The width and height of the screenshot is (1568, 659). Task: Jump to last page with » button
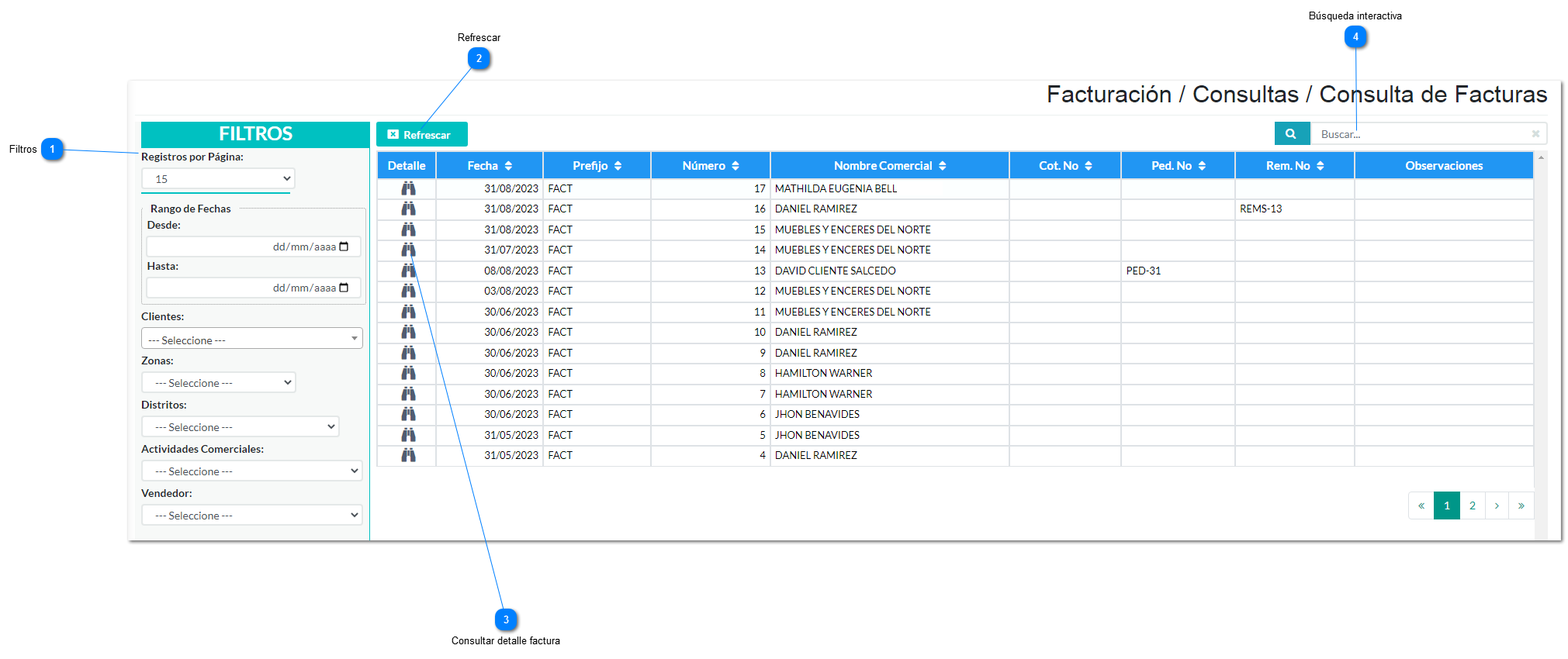coord(1521,505)
